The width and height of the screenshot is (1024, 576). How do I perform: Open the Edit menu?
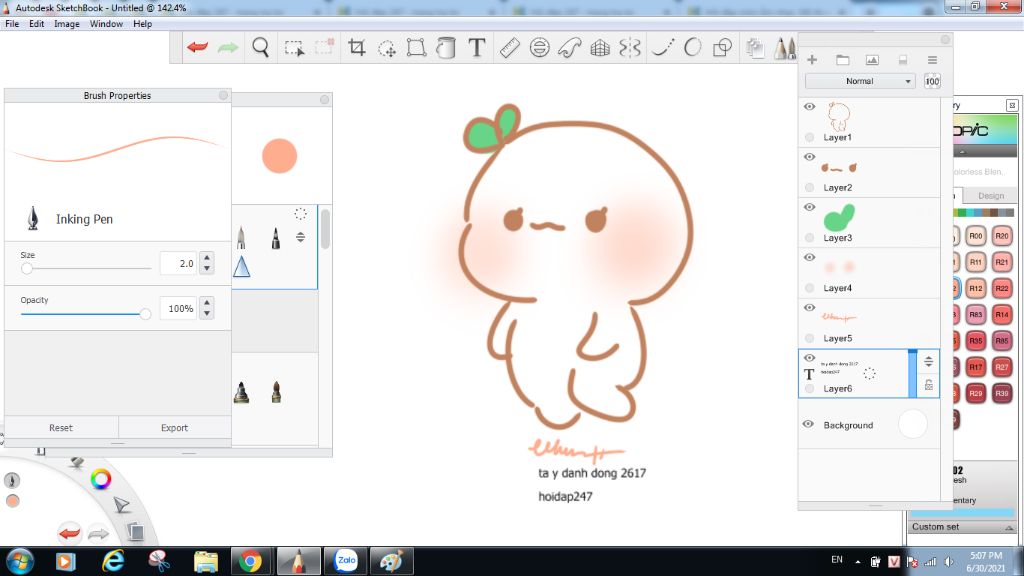coord(37,24)
